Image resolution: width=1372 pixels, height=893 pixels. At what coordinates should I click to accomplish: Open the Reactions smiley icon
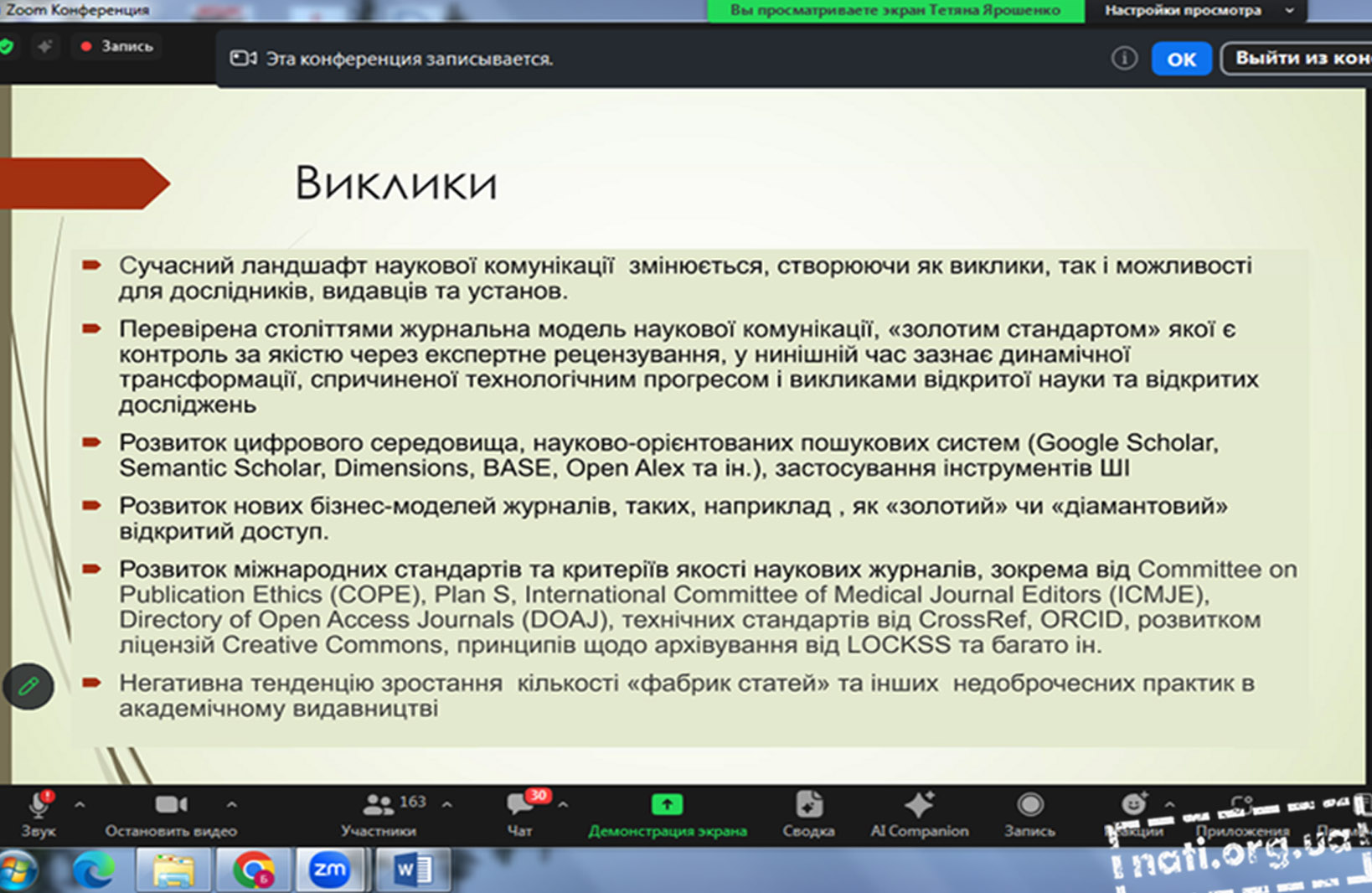[1133, 805]
